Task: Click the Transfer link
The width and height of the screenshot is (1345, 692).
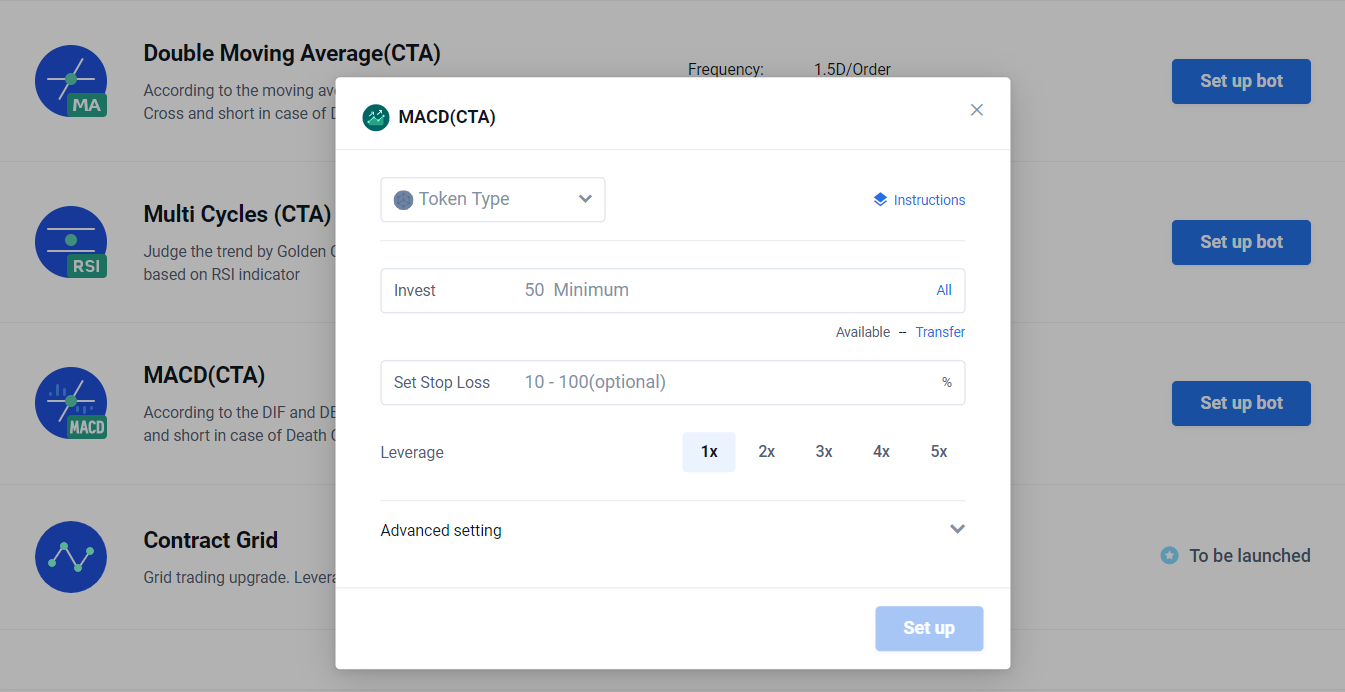Action: coord(940,332)
